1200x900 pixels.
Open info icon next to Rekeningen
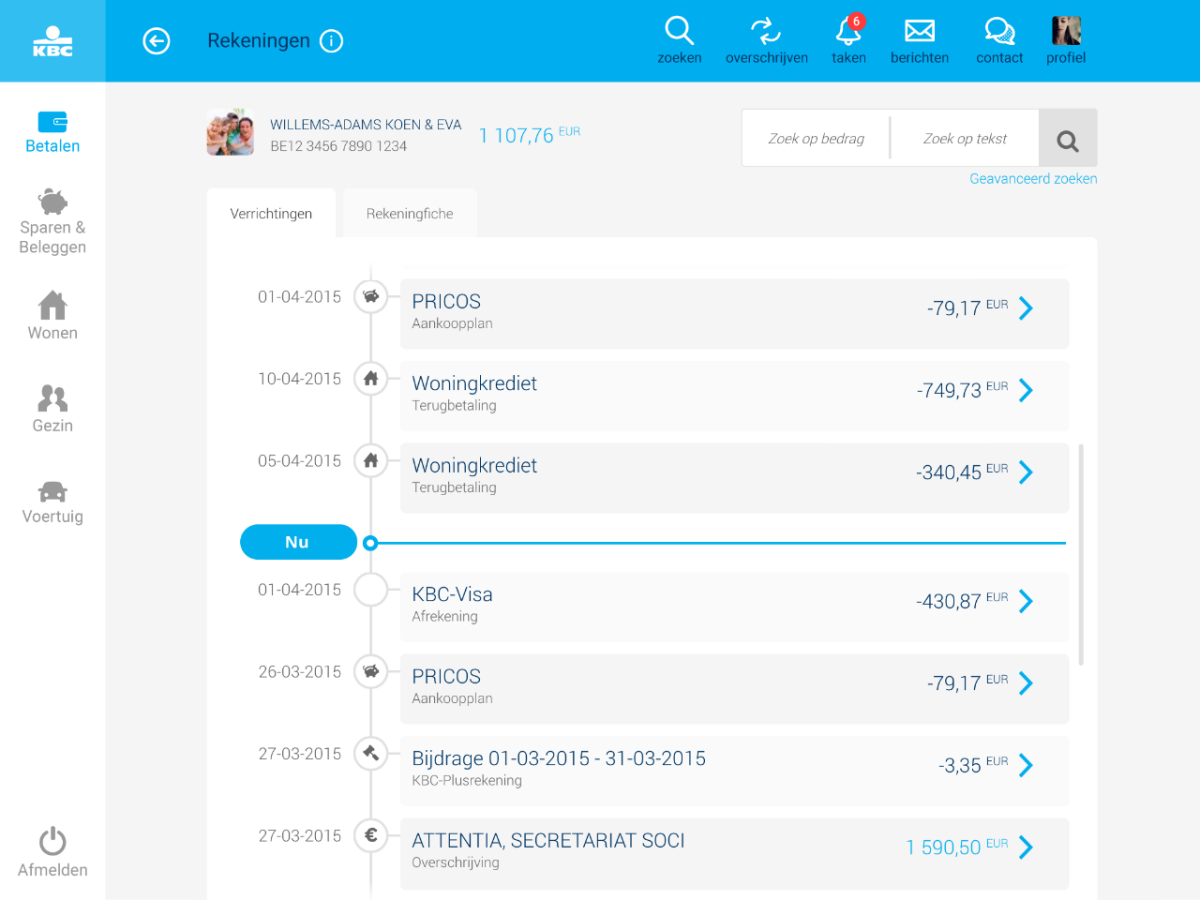tap(331, 41)
